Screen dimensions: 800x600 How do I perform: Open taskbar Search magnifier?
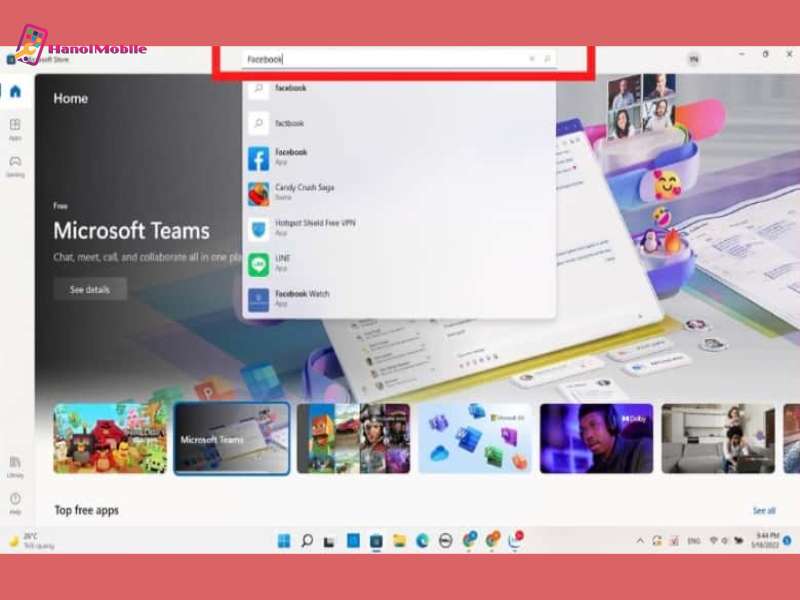click(307, 540)
